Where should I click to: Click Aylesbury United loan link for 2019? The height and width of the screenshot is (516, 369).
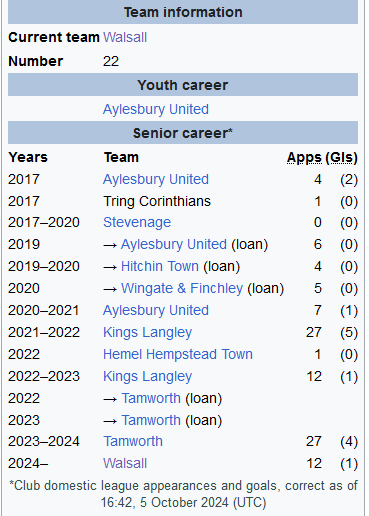174,244
